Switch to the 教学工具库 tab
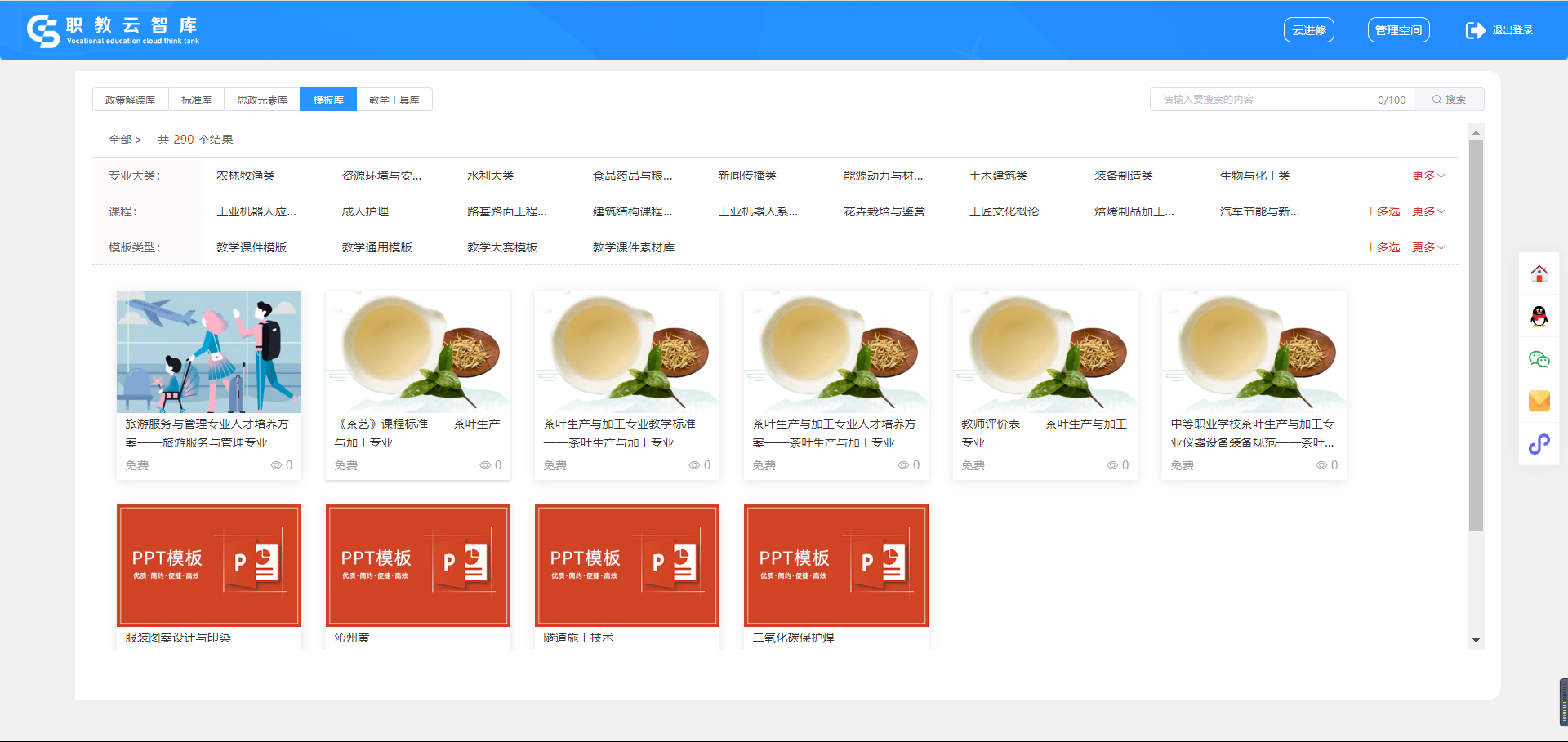The height and width of the screenshot is (742, 1568). click(x=394, y=100)
